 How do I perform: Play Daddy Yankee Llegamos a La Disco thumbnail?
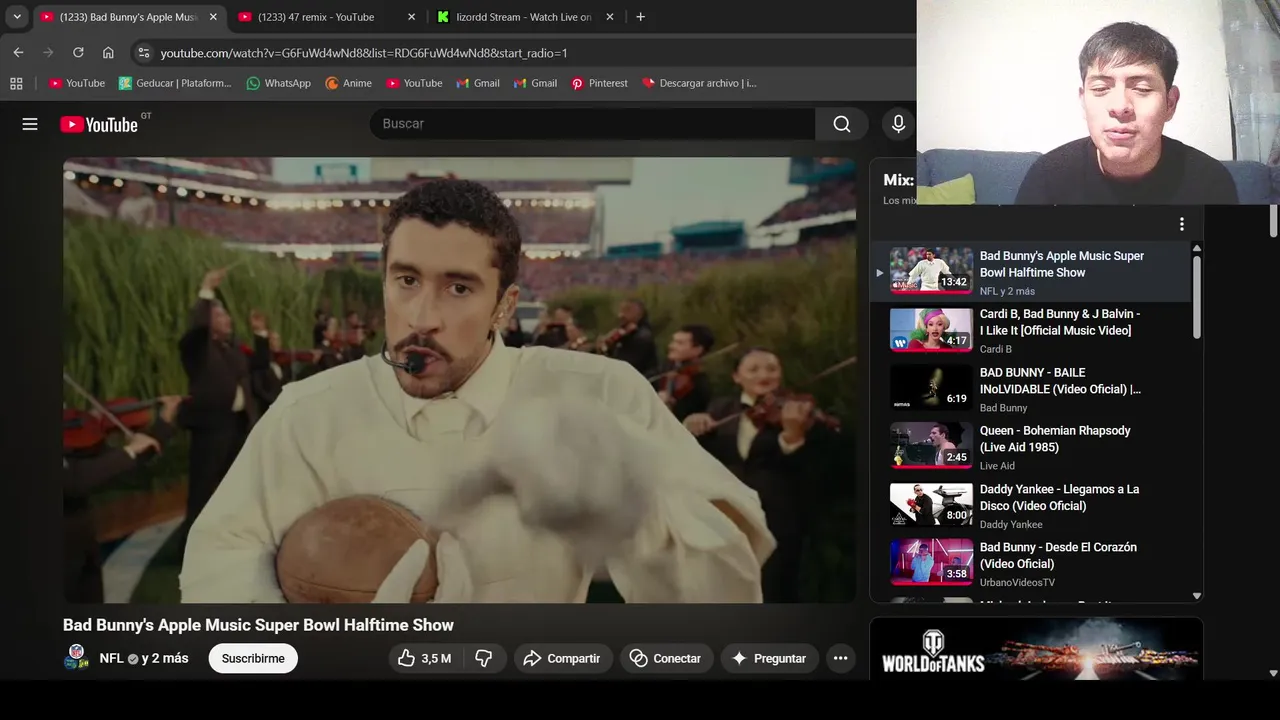point(931,505)
